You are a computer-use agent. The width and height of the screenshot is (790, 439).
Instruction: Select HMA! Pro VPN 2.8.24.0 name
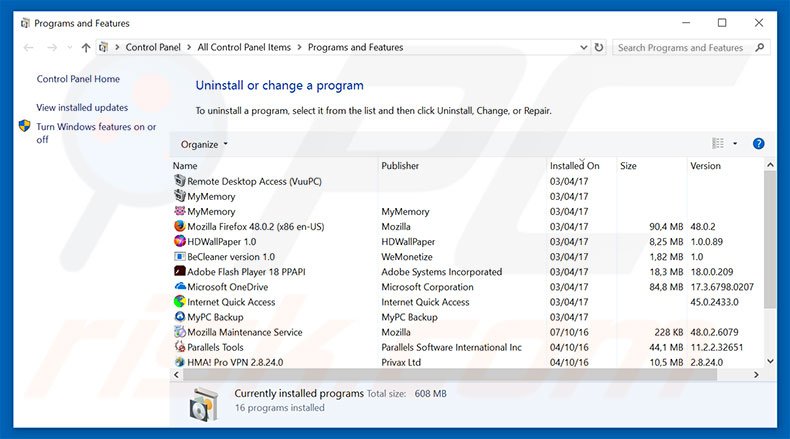[235, 362]
